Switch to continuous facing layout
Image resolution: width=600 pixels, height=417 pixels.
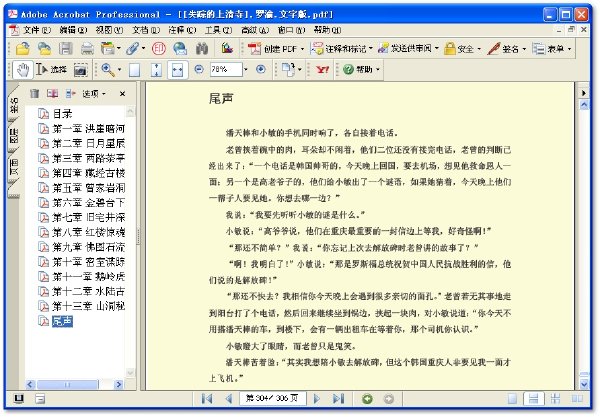tap(555, 399)
